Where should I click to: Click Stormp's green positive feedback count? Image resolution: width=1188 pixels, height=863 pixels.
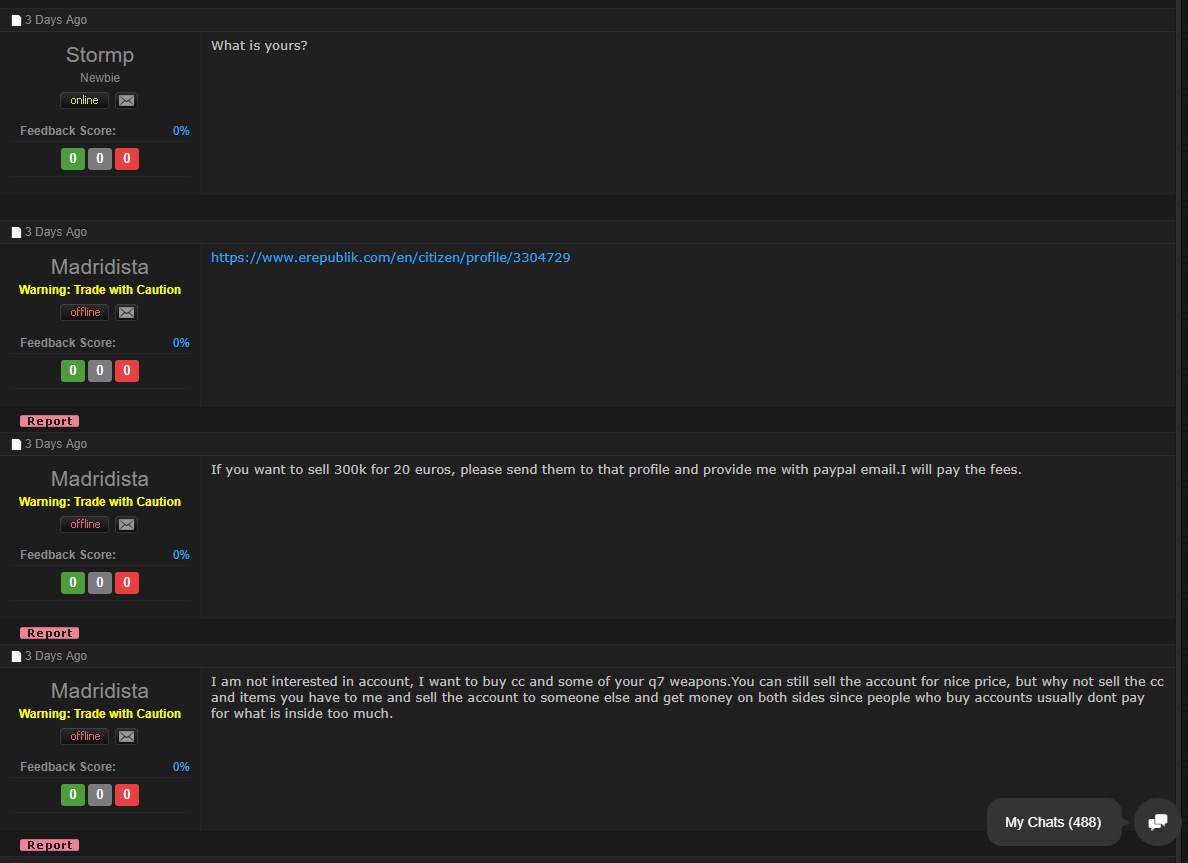(x=73, y=158)
